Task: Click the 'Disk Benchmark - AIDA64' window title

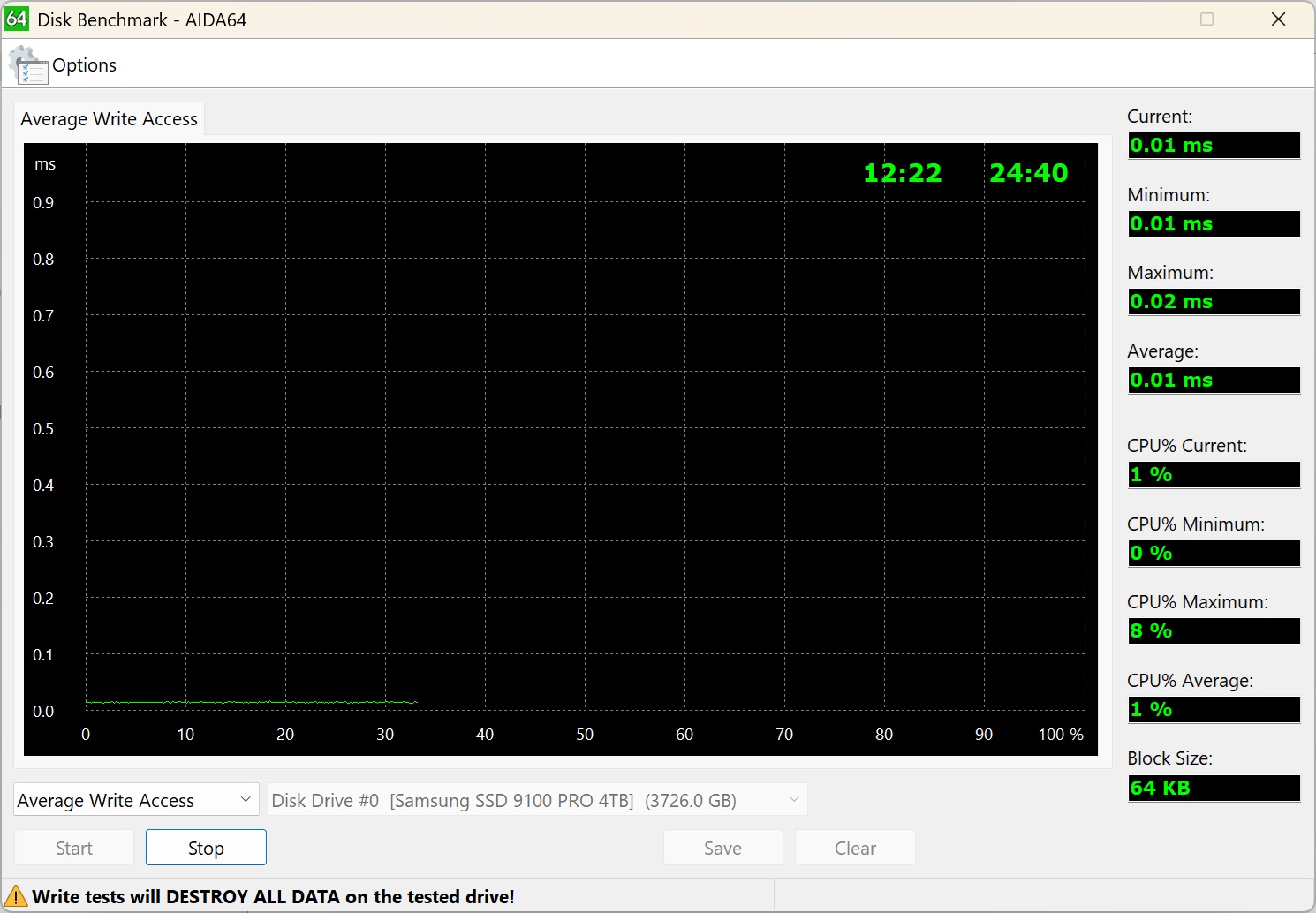Action: point(142,19)
